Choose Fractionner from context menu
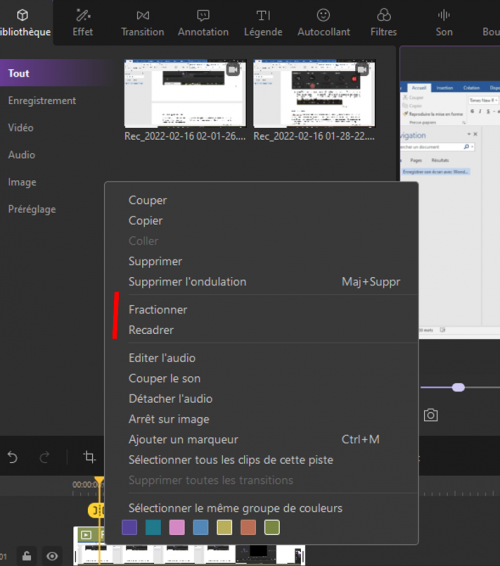Viewport: 500px width, 566px height. coord(261,310)
